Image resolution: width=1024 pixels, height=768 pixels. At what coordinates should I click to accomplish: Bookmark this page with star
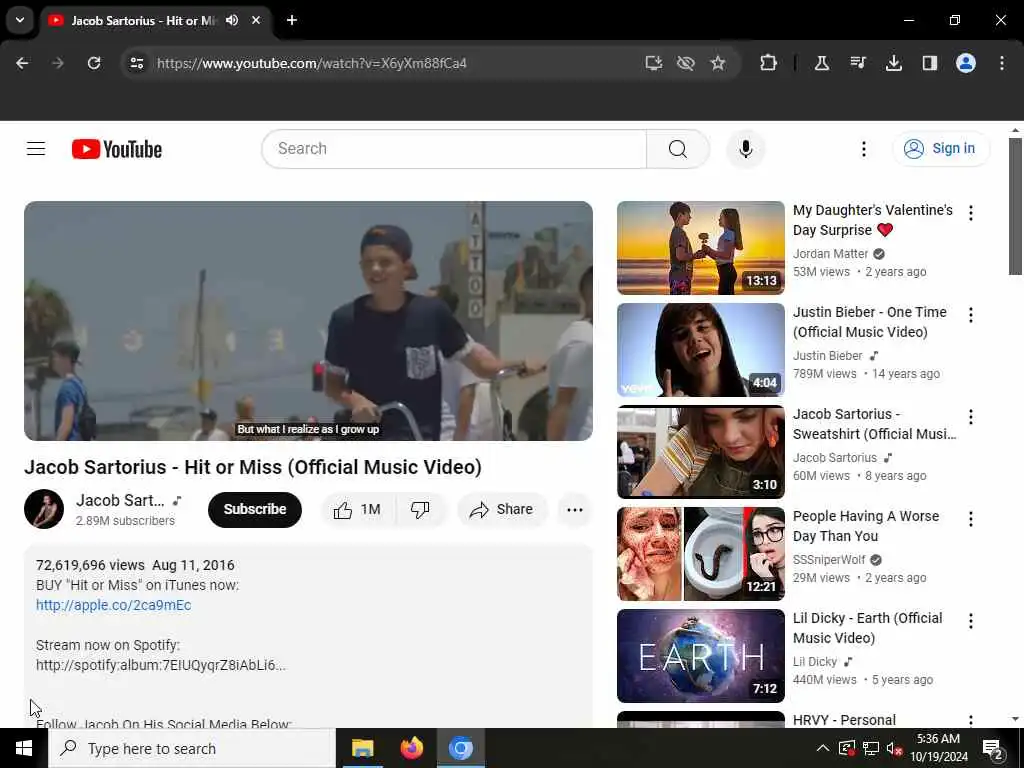pyautogui.click(x=718, y=63)
